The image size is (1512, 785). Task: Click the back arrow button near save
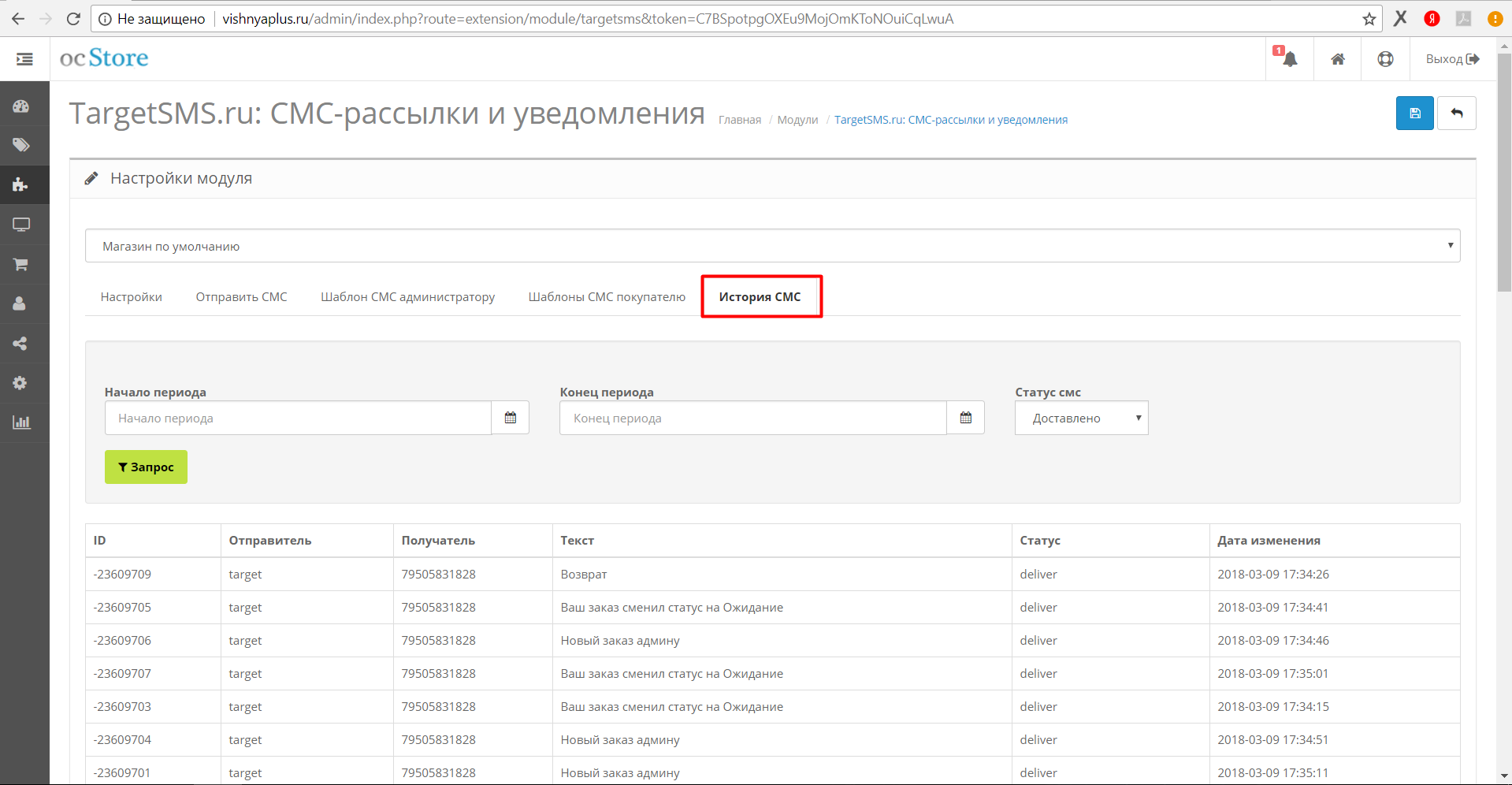click(x=1456, y=113)
